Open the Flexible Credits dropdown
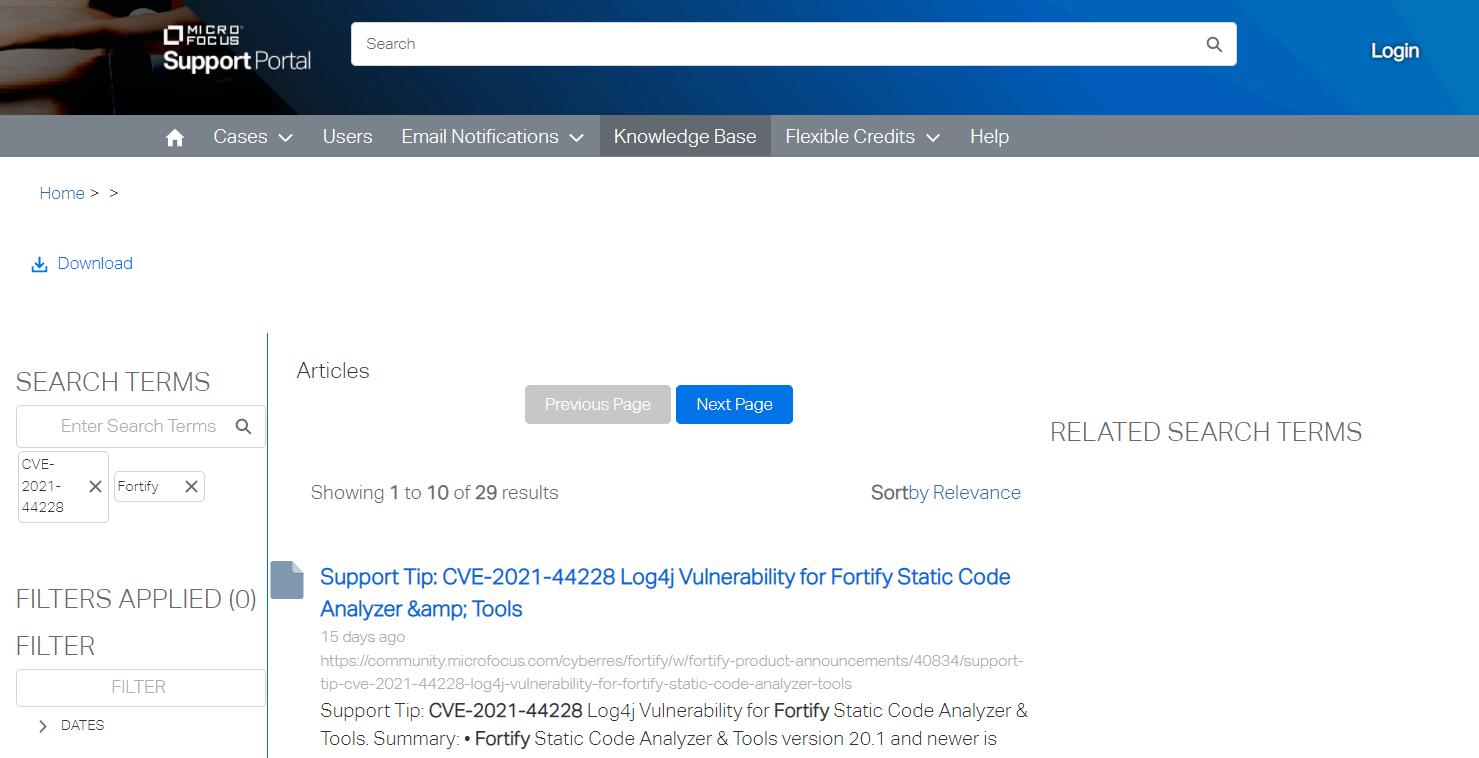 click(x=862, y=137)
